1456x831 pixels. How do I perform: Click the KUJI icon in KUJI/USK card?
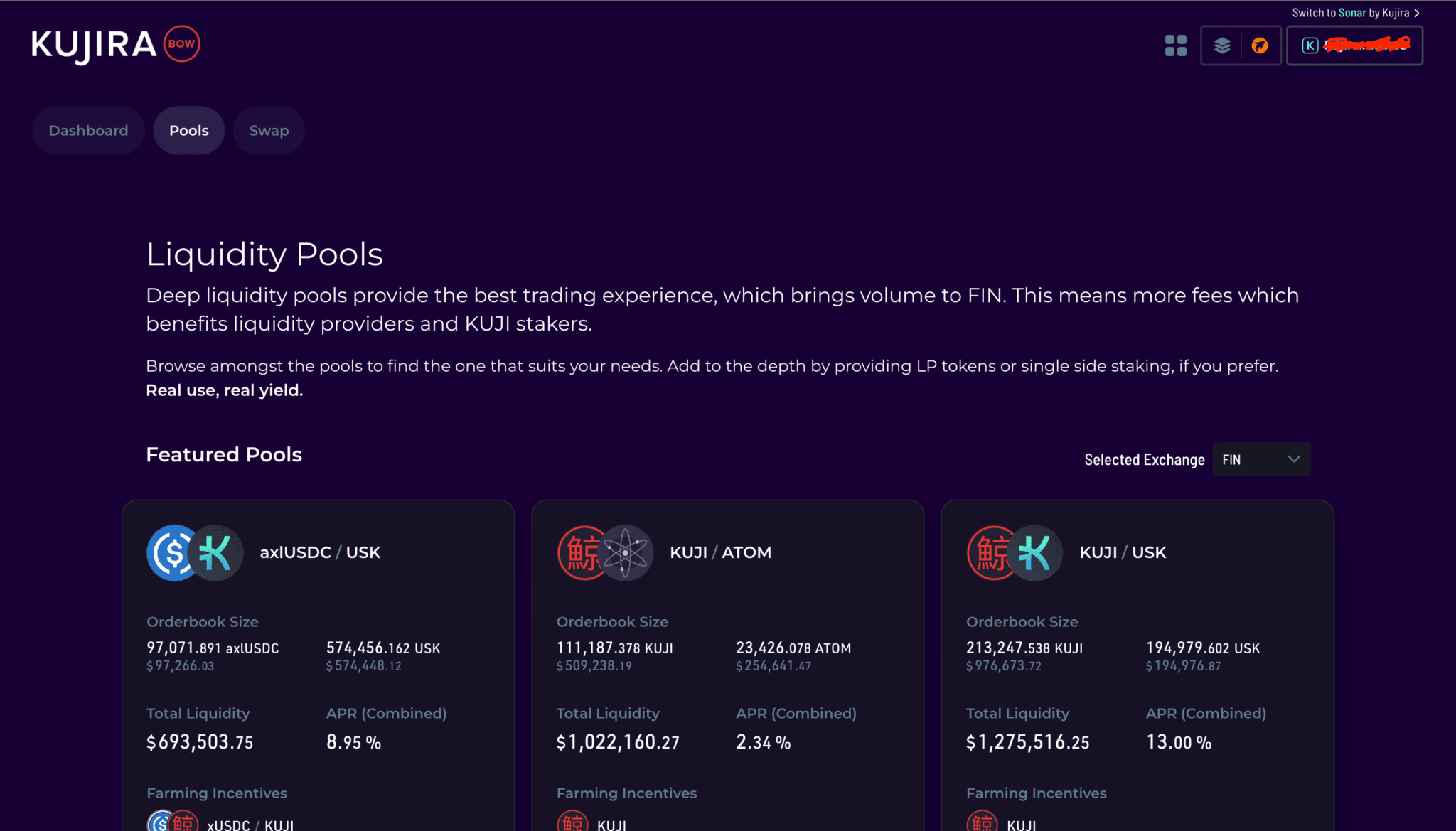coord(990,552)
